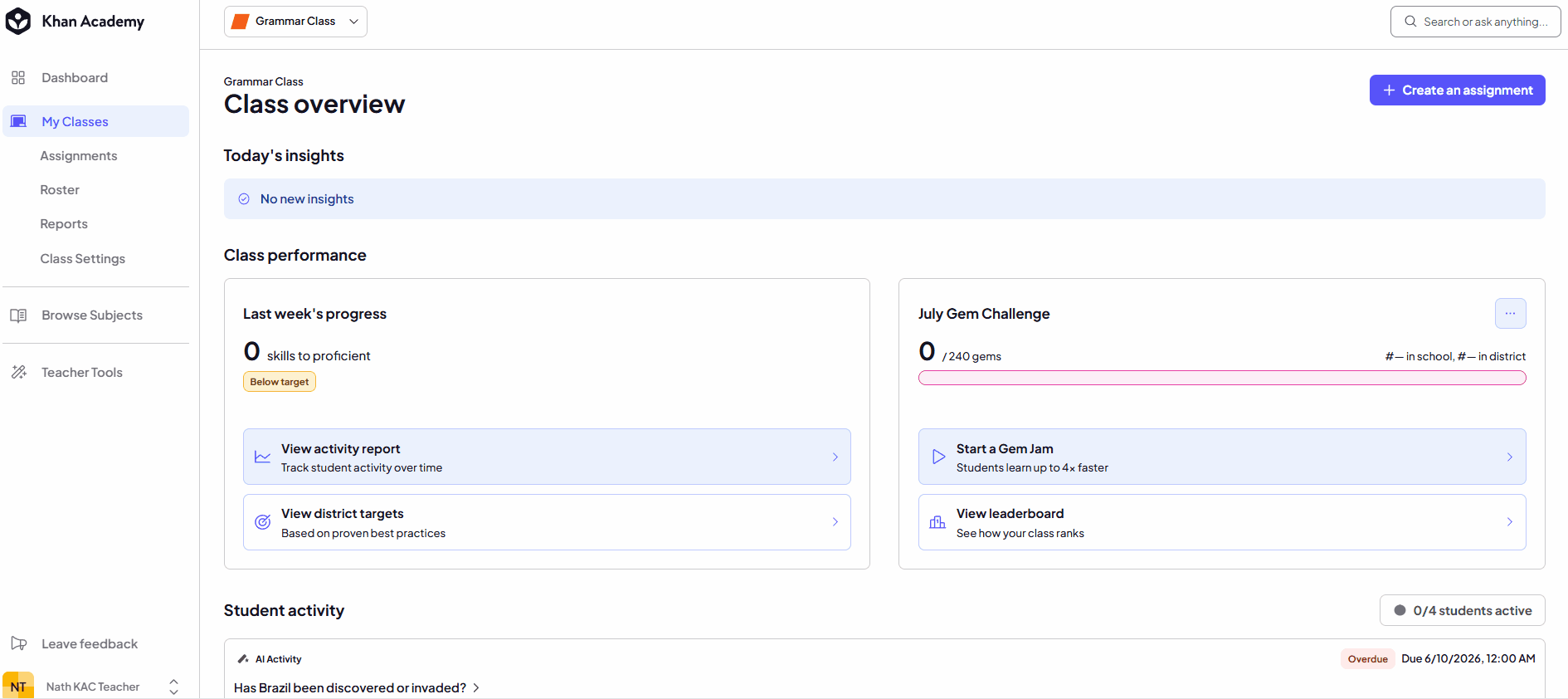Click the 'Due 6/10/2026, 12:00 AM' text
Image resolution: width=1568 pixels, height=699 pixels.
1468,659
